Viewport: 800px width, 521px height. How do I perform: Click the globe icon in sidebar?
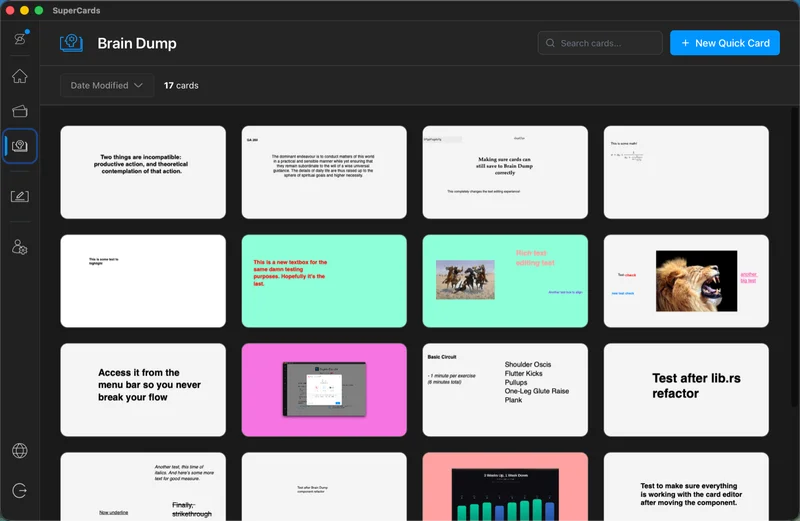click(19, 451)
